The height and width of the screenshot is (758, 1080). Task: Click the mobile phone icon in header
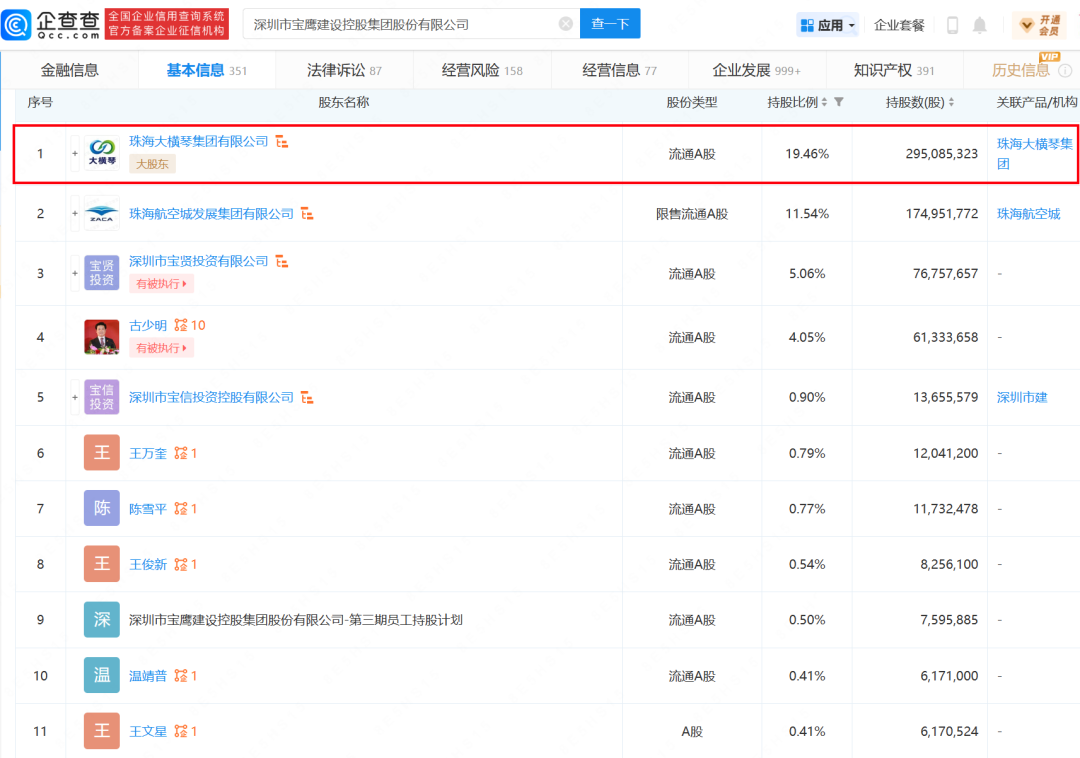coord(952,25)
